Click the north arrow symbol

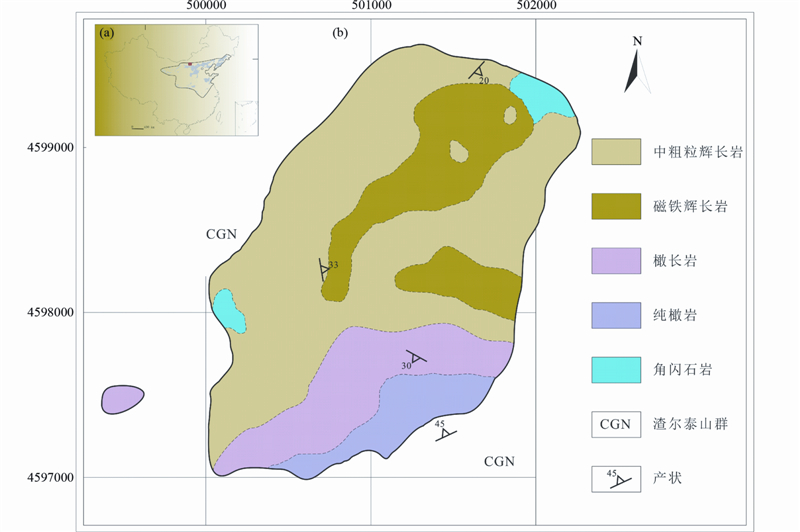pyautogui.click(x=634, y=67)
